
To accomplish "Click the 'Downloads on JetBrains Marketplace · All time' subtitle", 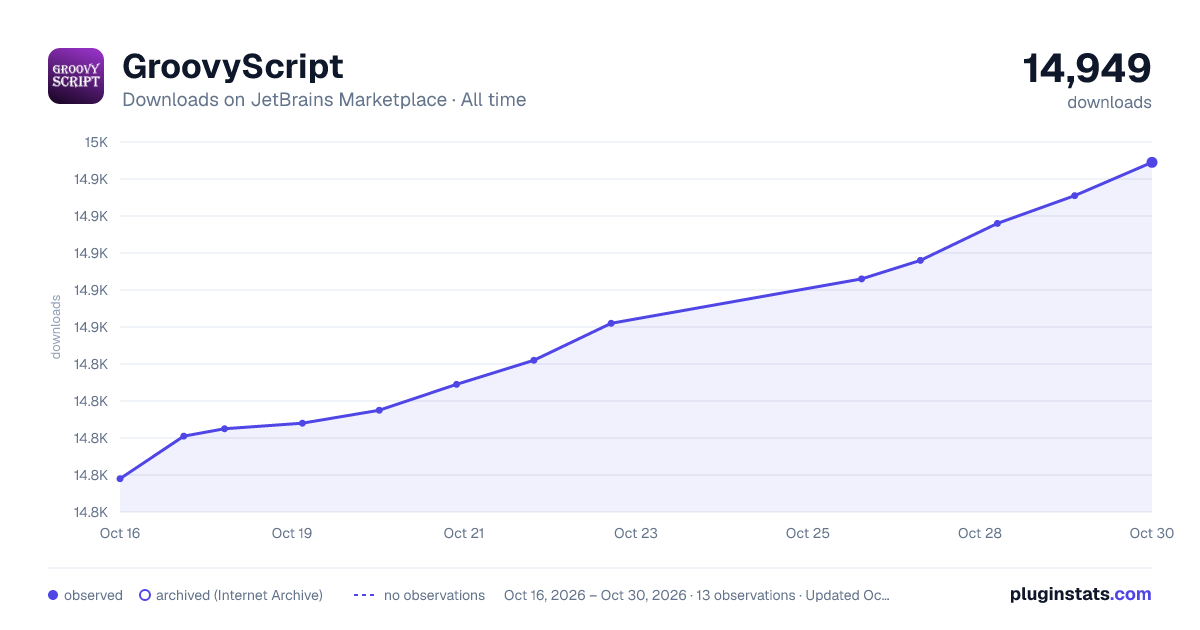I will tap(324, 100).
